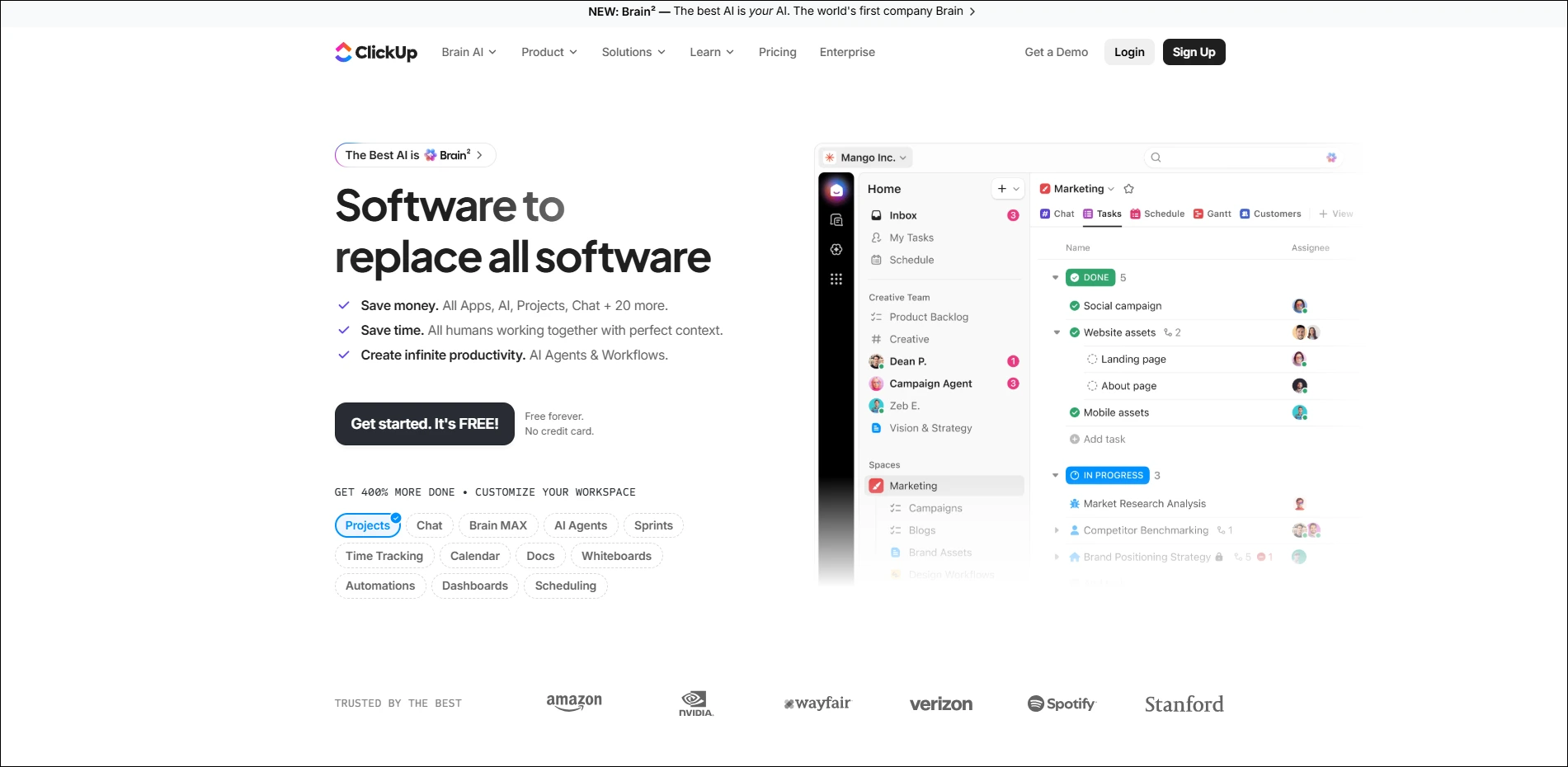This screenshot has height=767, width=1568.
Task: Toggle the Website assets done checkmark
Action: pos(1074,332)
